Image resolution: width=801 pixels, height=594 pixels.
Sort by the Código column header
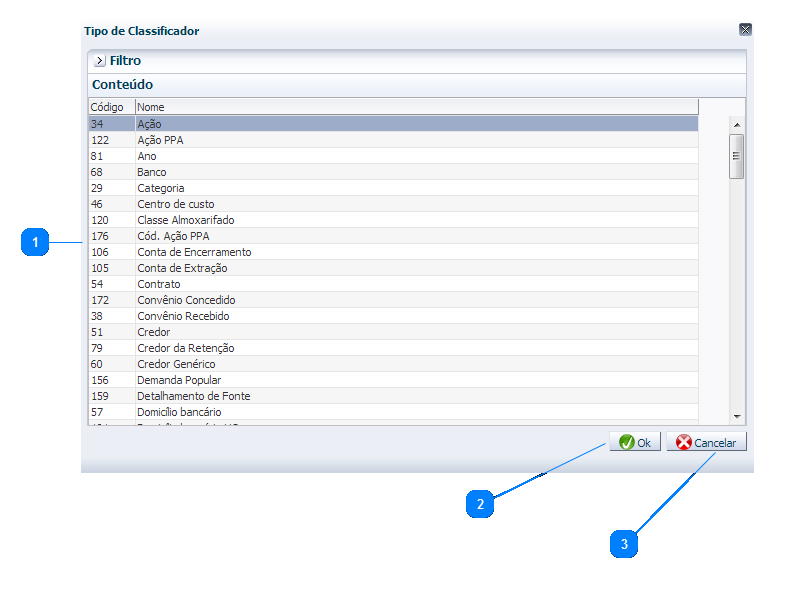[108, 107]
